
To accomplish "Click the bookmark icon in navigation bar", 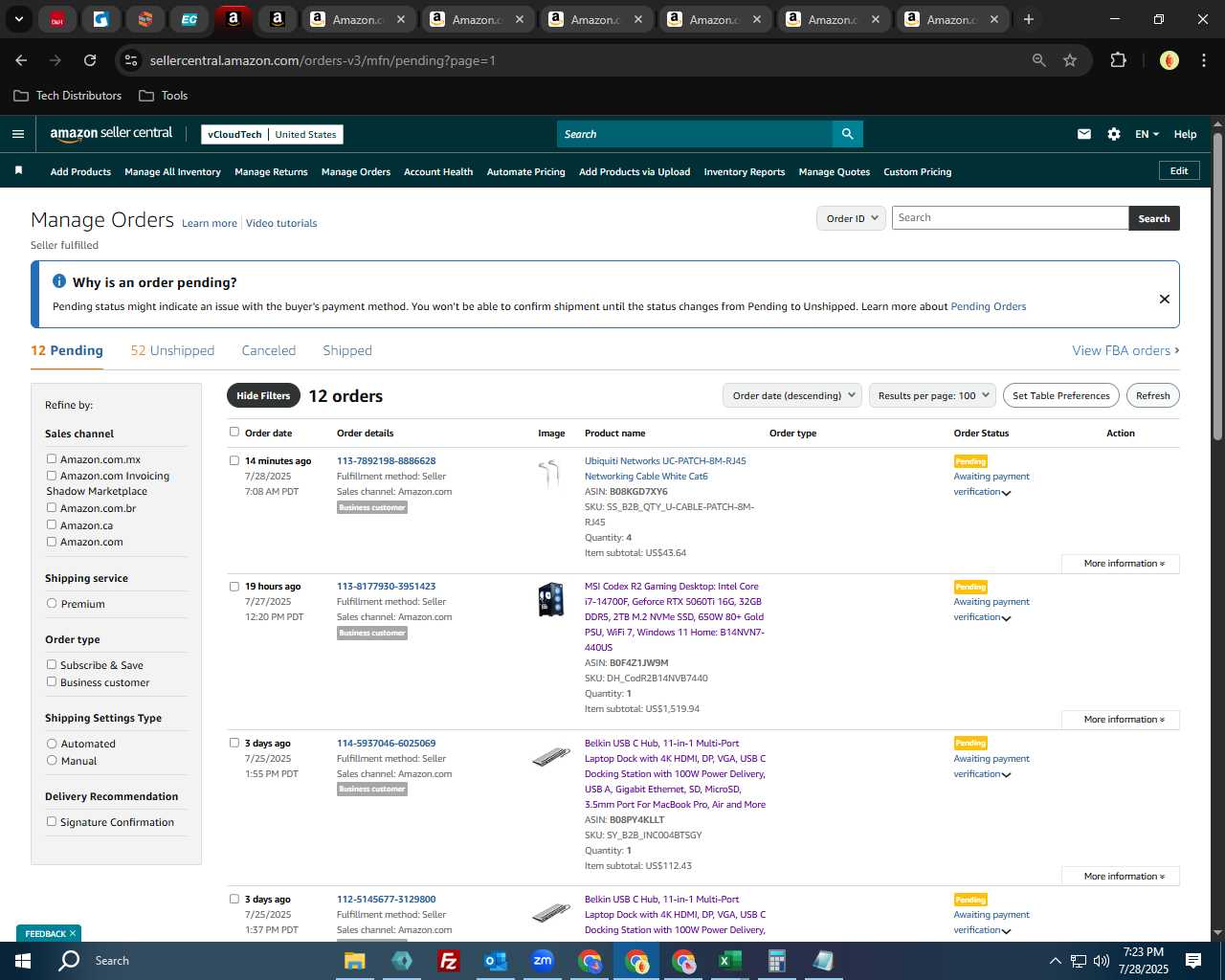I will [18, 171].
